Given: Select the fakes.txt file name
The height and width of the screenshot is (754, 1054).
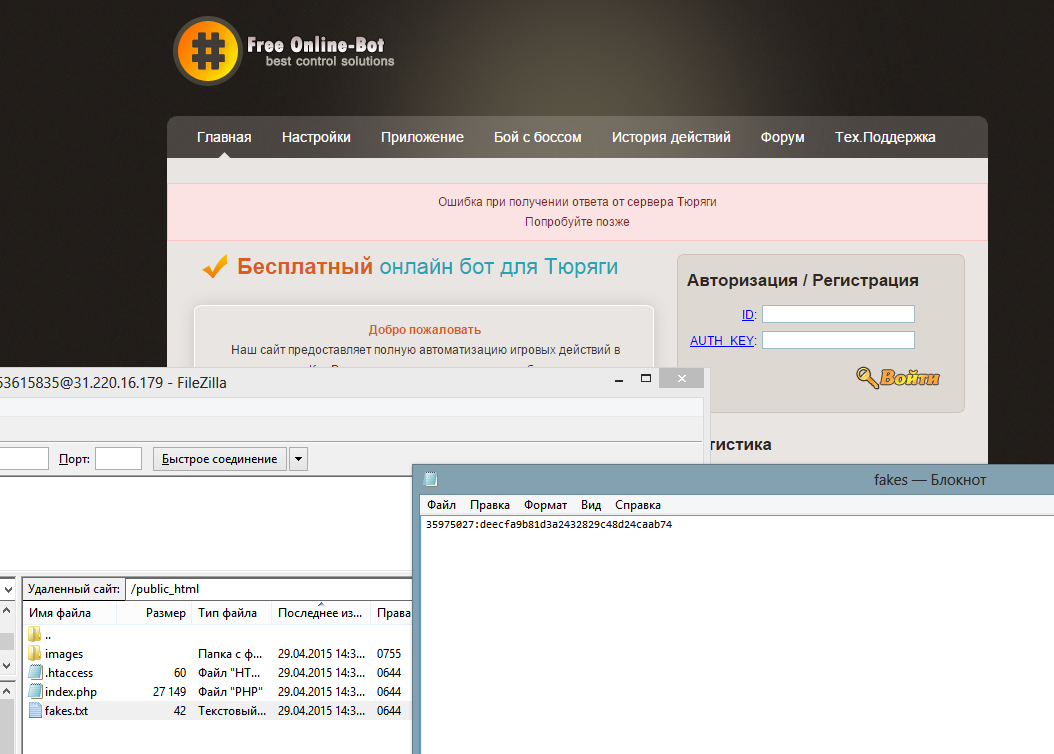Looking at the screenshot, I should [x=66, y=710].
